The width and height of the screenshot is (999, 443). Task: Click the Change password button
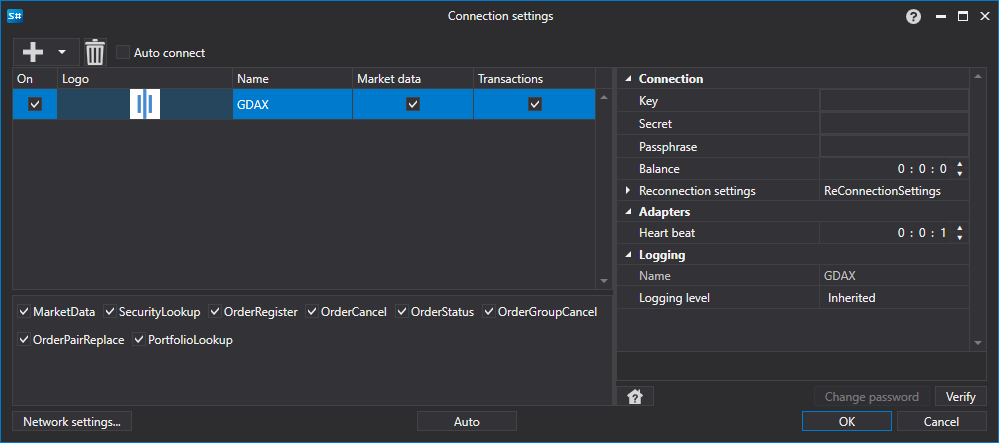872,396
